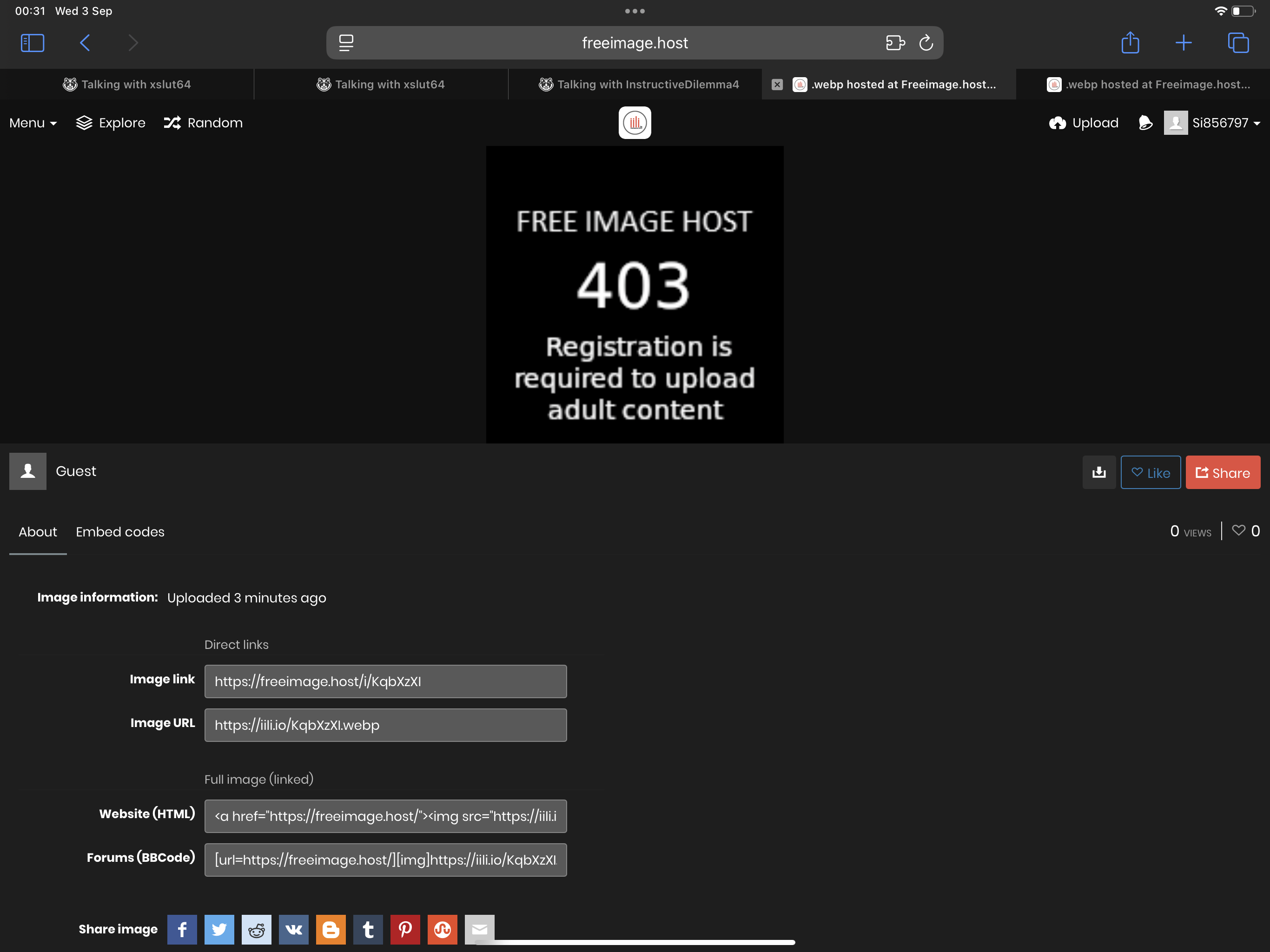Open the 403 image preview
1270x952 pixels.
click(x=635, y=295)
